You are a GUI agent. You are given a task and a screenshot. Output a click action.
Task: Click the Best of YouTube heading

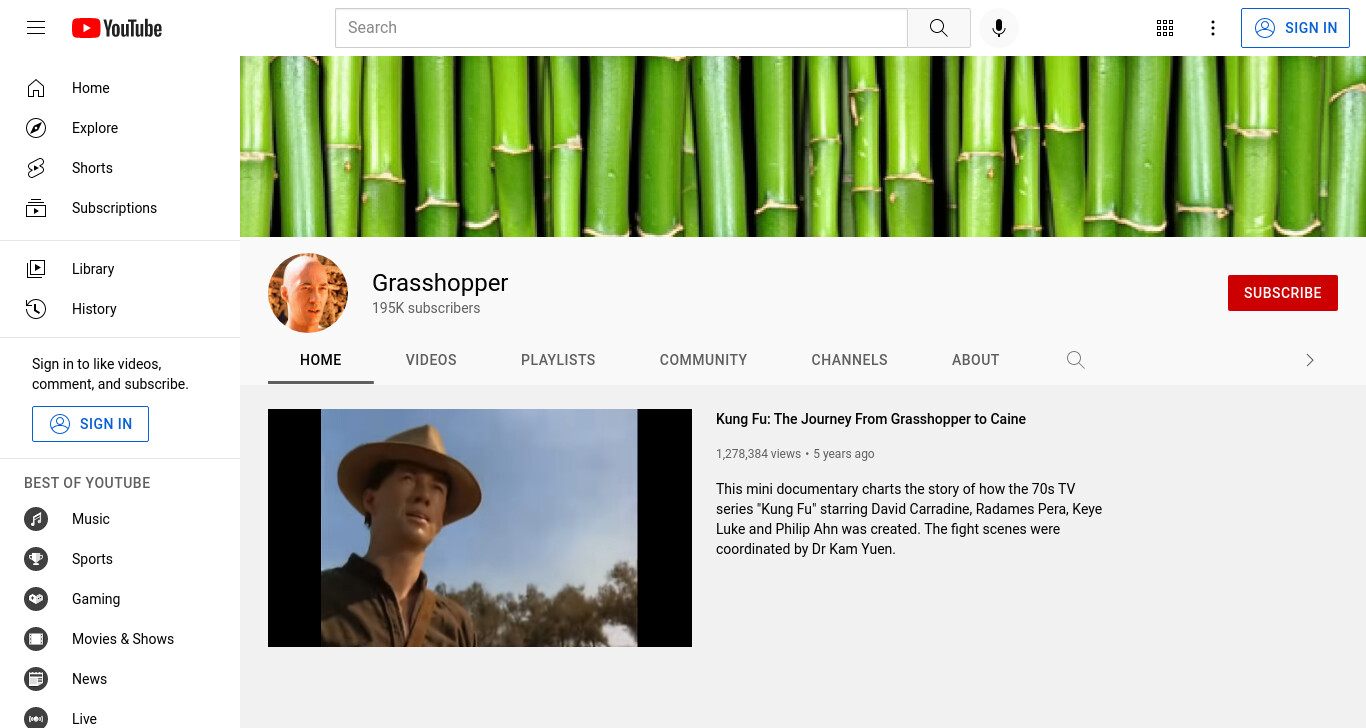click(87, 483)
